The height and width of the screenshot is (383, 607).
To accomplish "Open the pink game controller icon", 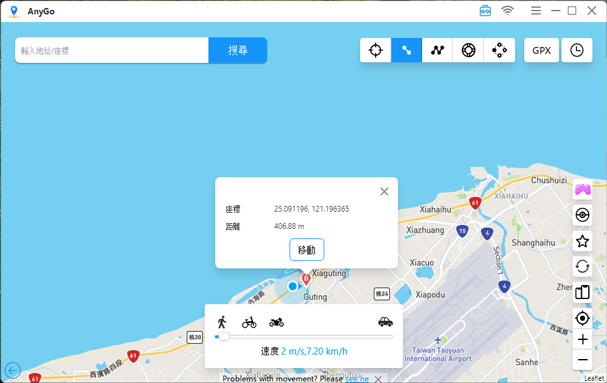I will 582,190.
